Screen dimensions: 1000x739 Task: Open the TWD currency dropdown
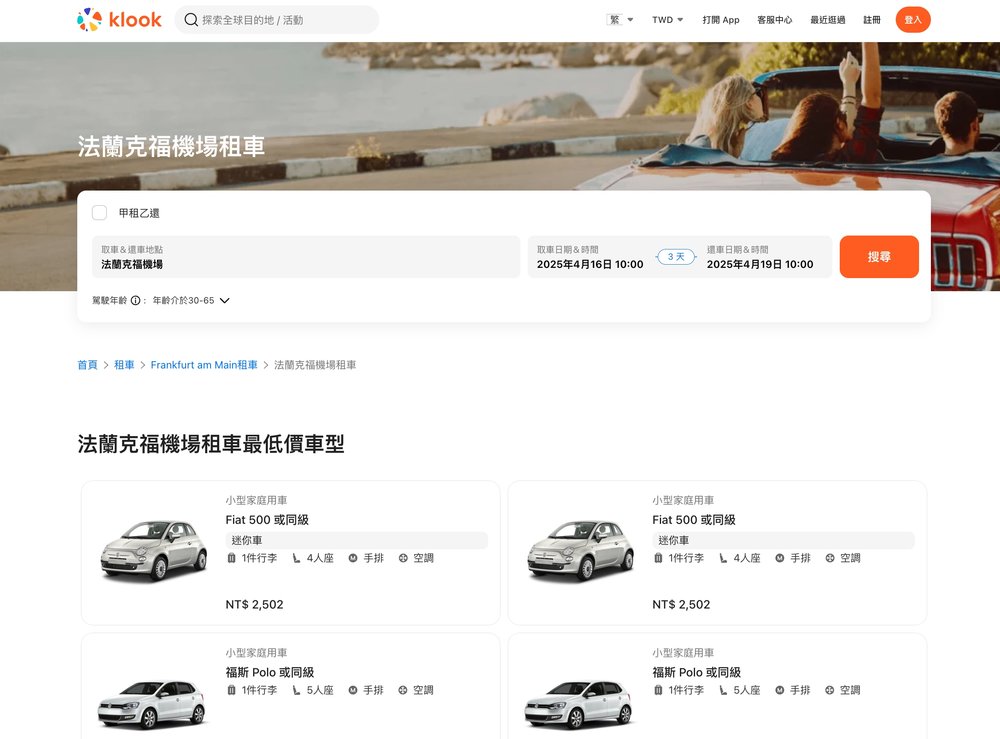pos(666,19)
